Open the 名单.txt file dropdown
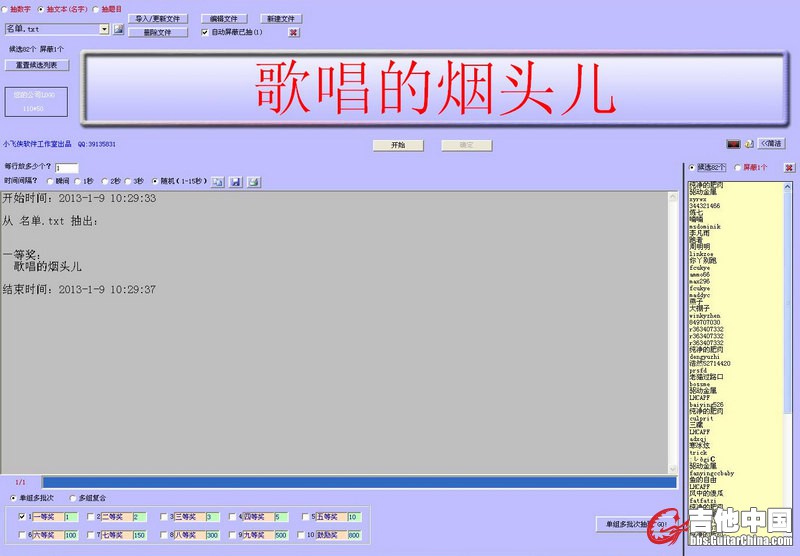Image resolution: width=800 pixels, height=556 pixels. [104, 29]
